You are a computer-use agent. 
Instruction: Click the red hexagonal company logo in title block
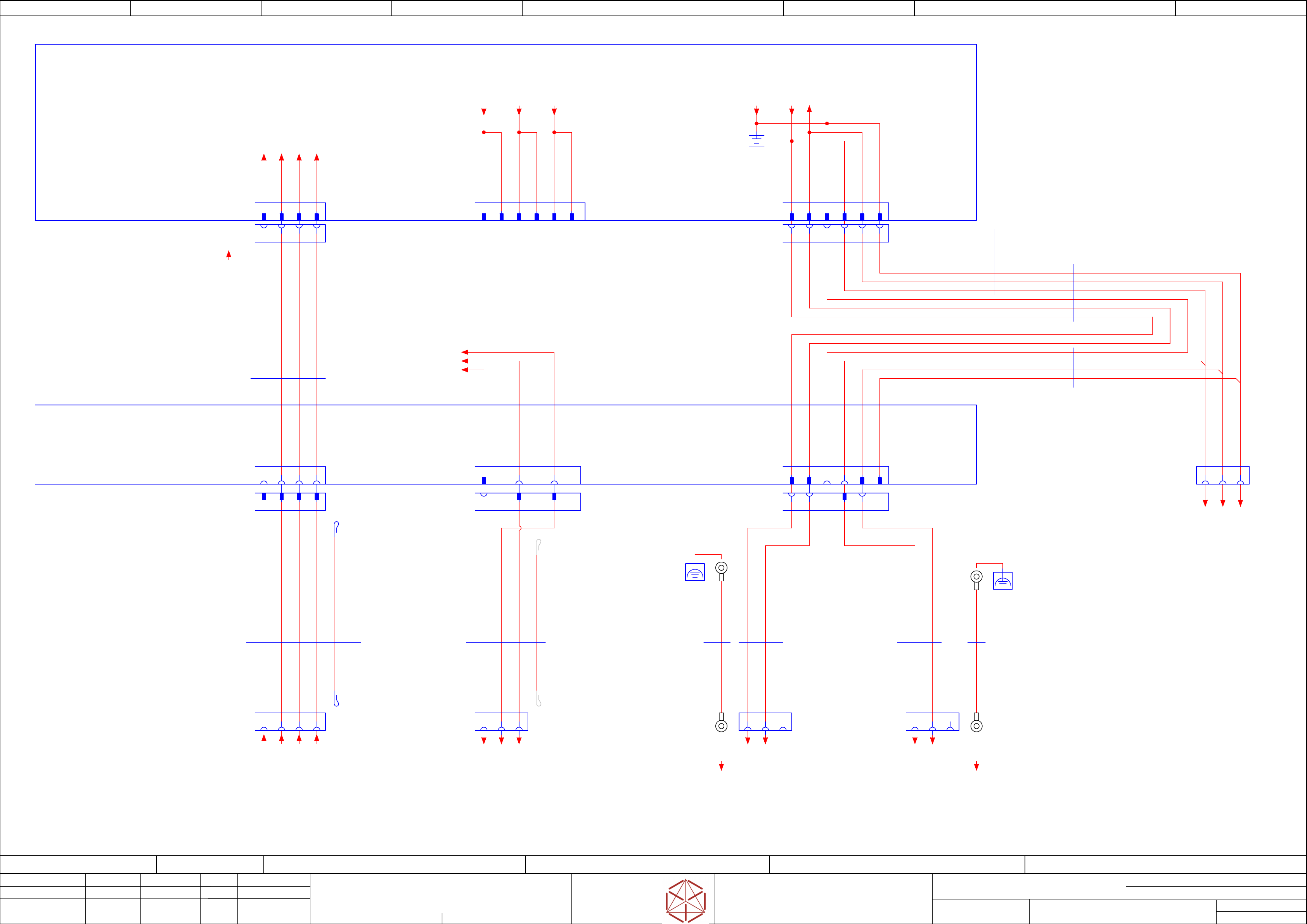pos(686,901)
